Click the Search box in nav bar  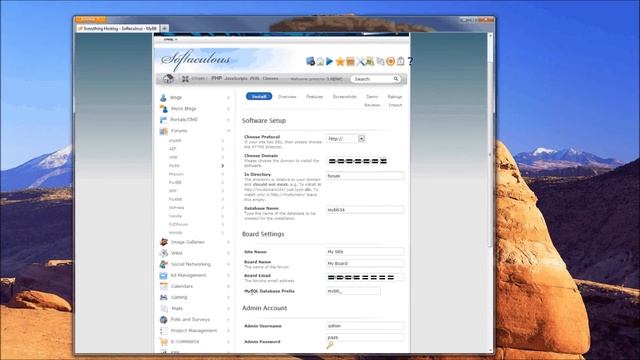375,79
